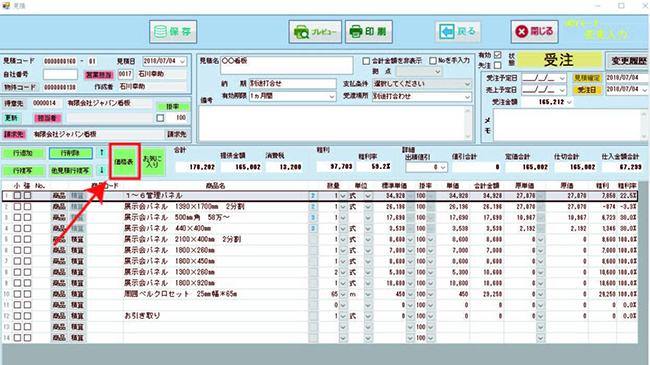The height and width of the screenshot is (365, 650).
Task: Click the blue number icon on the 440×400mm row
Action: [x=313, y=229]
